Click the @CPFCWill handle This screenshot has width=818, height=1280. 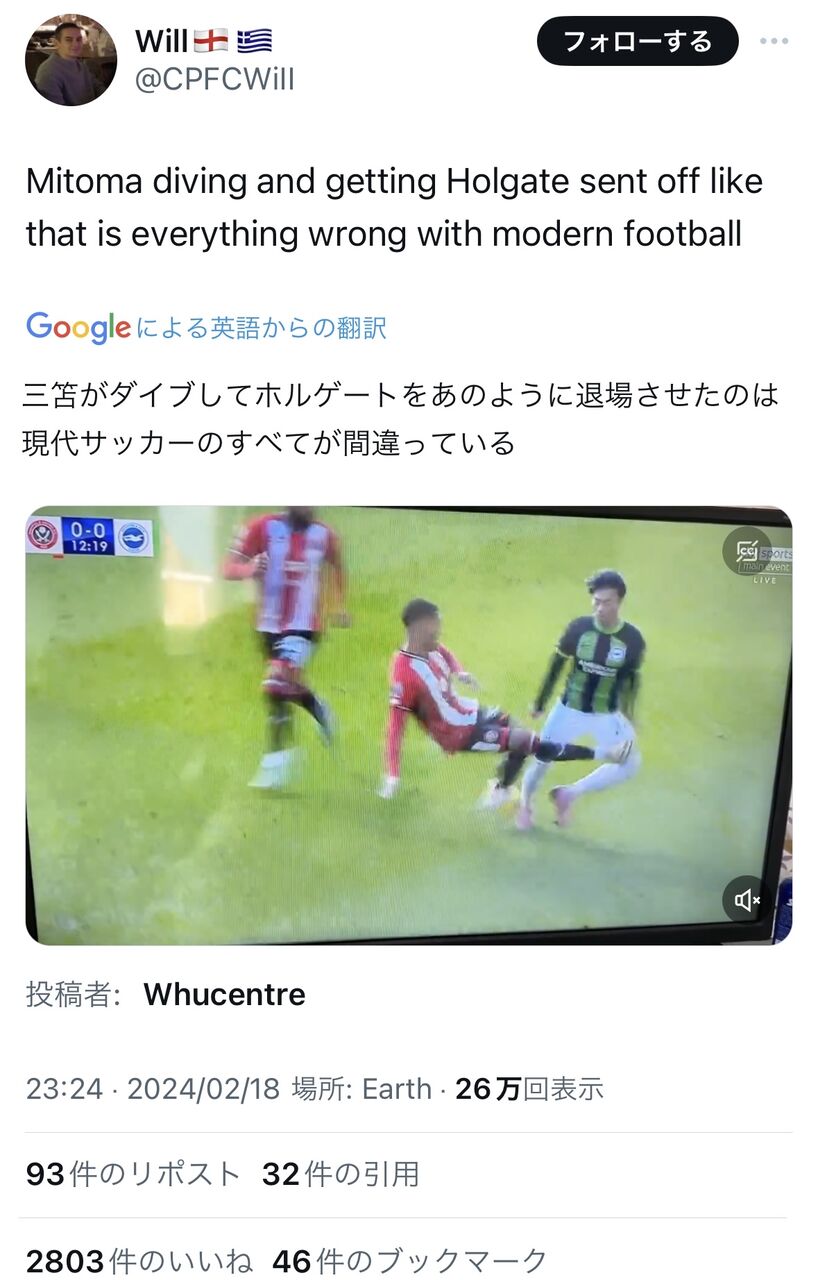point(215,79)
